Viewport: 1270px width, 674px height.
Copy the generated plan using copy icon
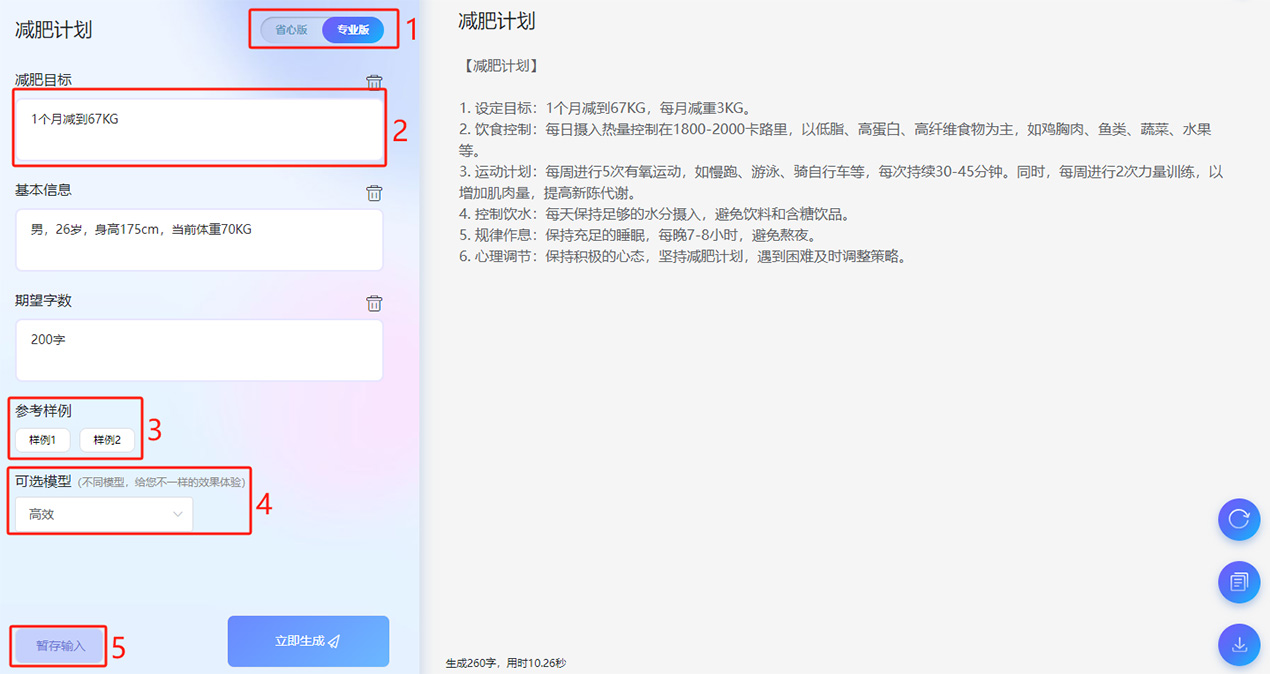pos(1239,582)
